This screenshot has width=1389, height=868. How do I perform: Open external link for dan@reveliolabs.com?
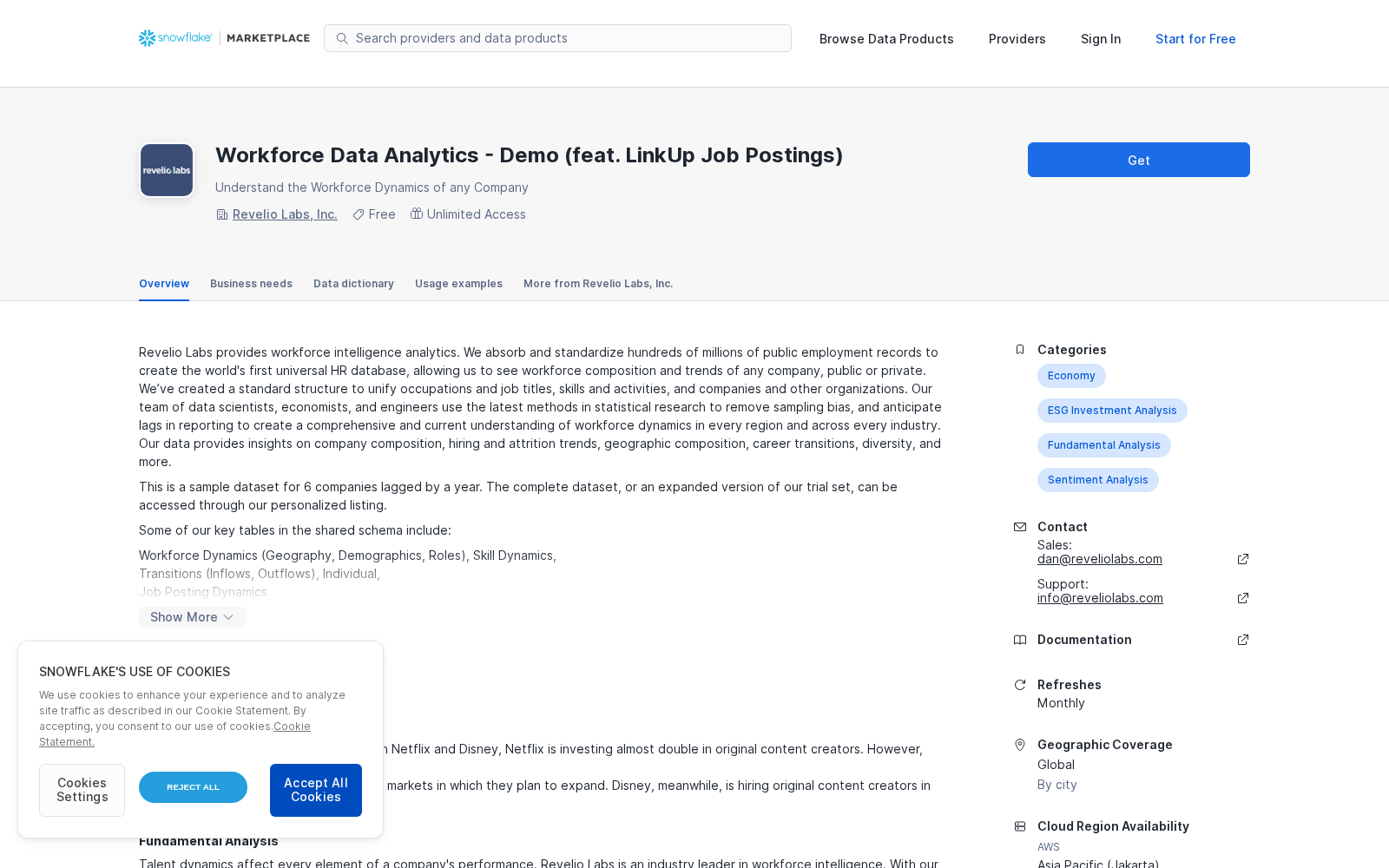coord(1243,559)
